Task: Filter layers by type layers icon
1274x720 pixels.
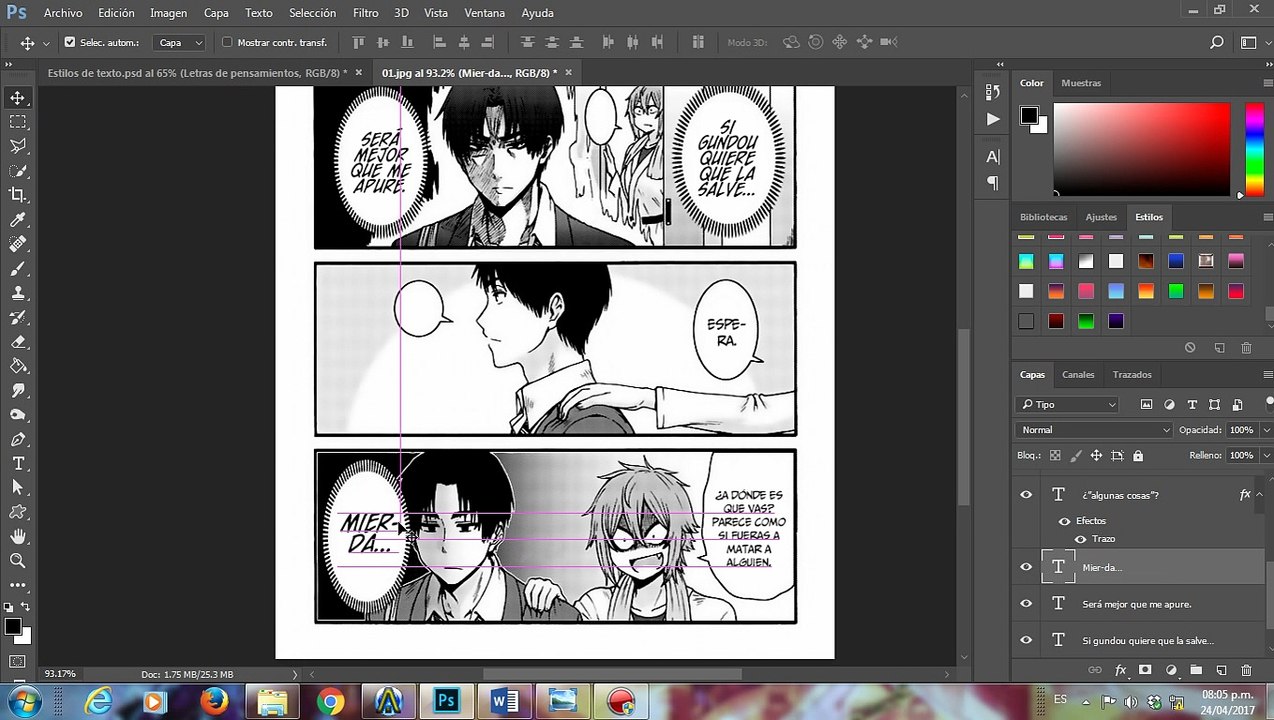Action: point(1192,405)
